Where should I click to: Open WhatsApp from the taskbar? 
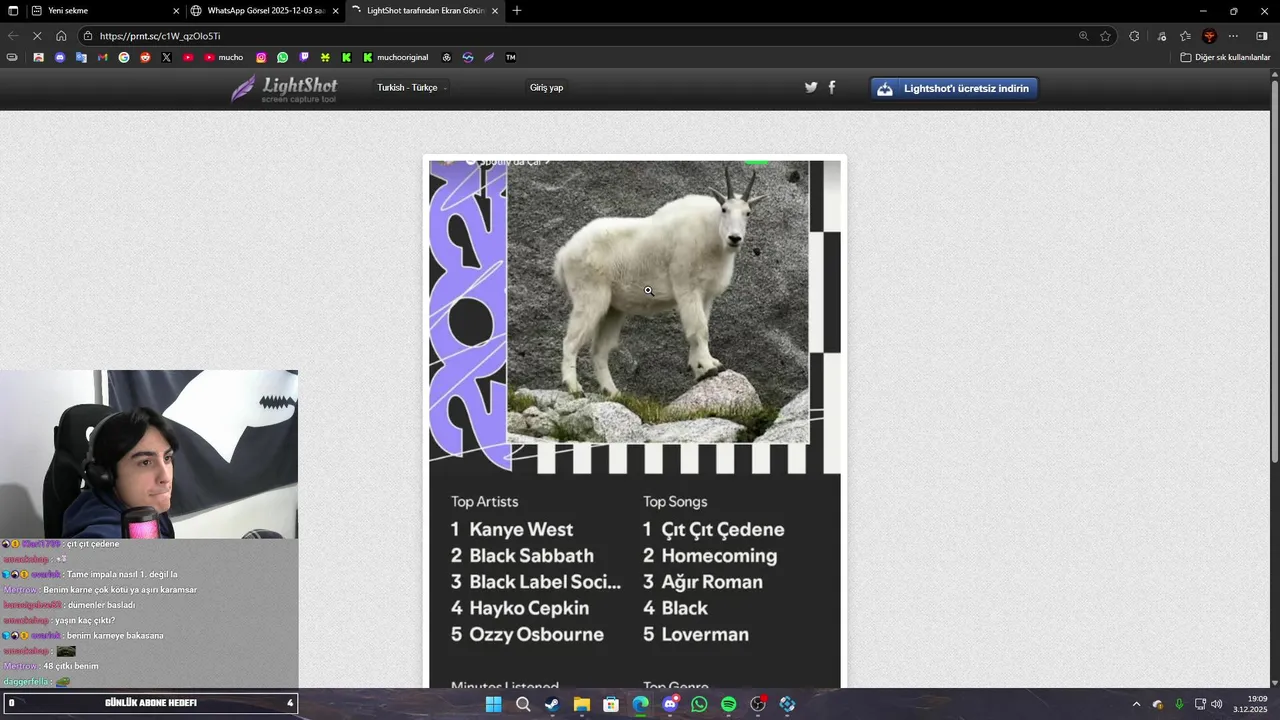click(699, 704)
